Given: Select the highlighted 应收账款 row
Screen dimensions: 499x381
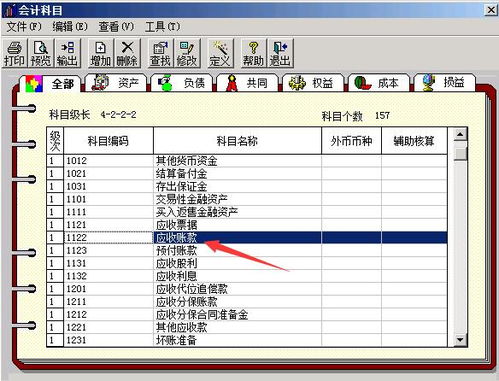Looking at the screenshot, I should click(x=247, y=238).
